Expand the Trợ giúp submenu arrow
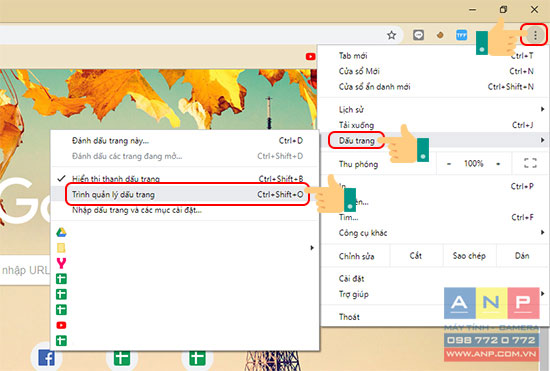The width and height of the screenshot is (550, 371). click(x=542, y=294)
